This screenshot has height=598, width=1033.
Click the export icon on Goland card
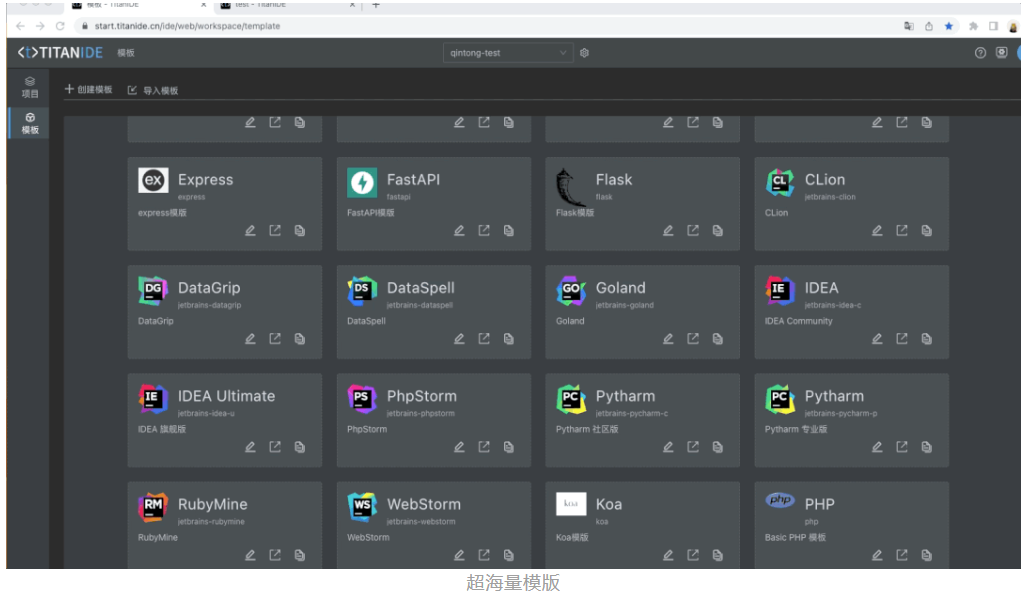693,339
